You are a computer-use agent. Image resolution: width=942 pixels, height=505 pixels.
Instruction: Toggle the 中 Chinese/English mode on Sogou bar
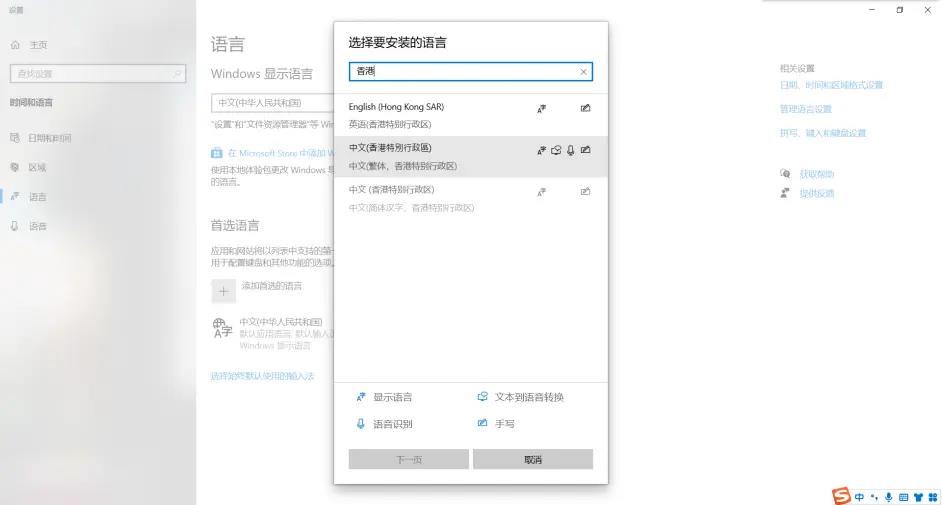pos(859,497)
